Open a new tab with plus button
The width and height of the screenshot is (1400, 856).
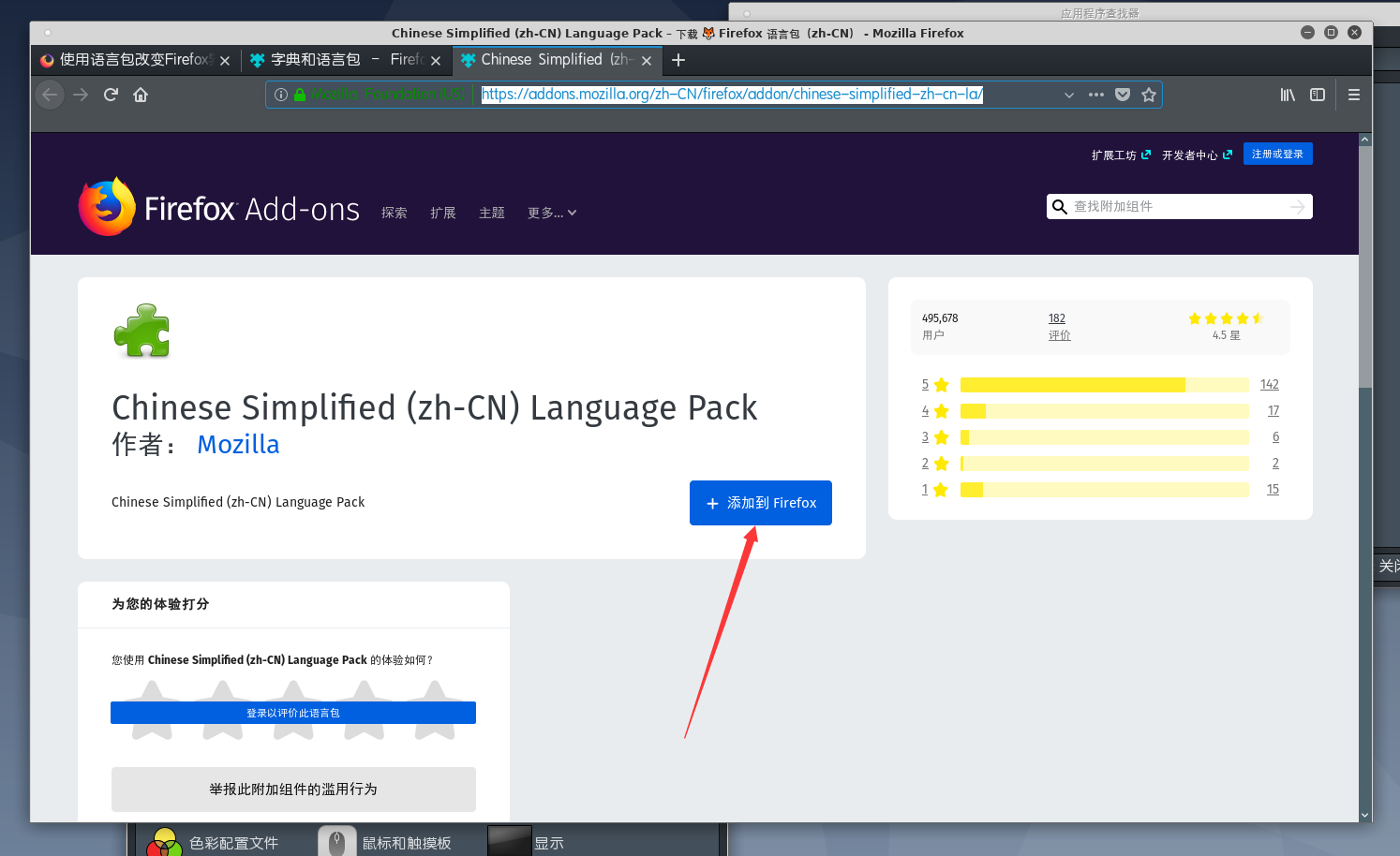coord(678,60)
